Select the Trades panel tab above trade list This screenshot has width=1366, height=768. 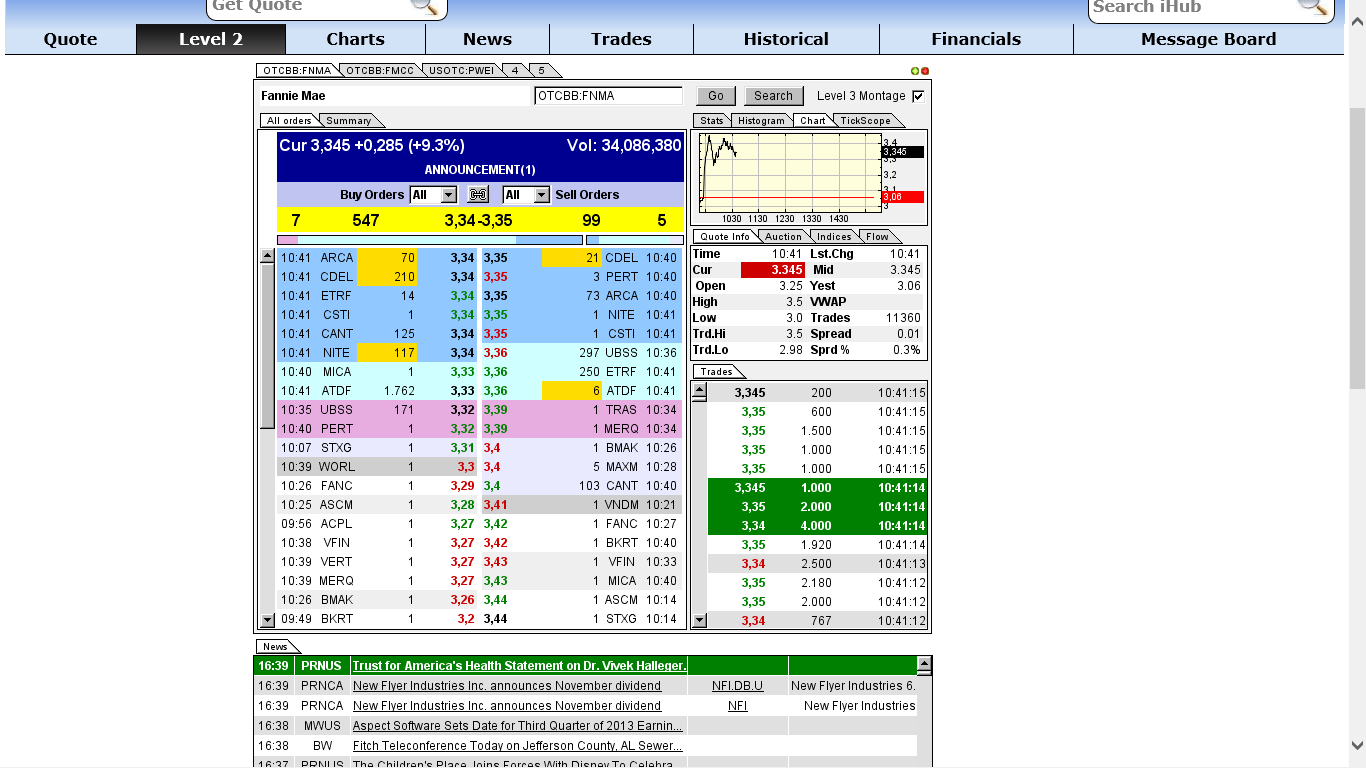click(717, 372)
